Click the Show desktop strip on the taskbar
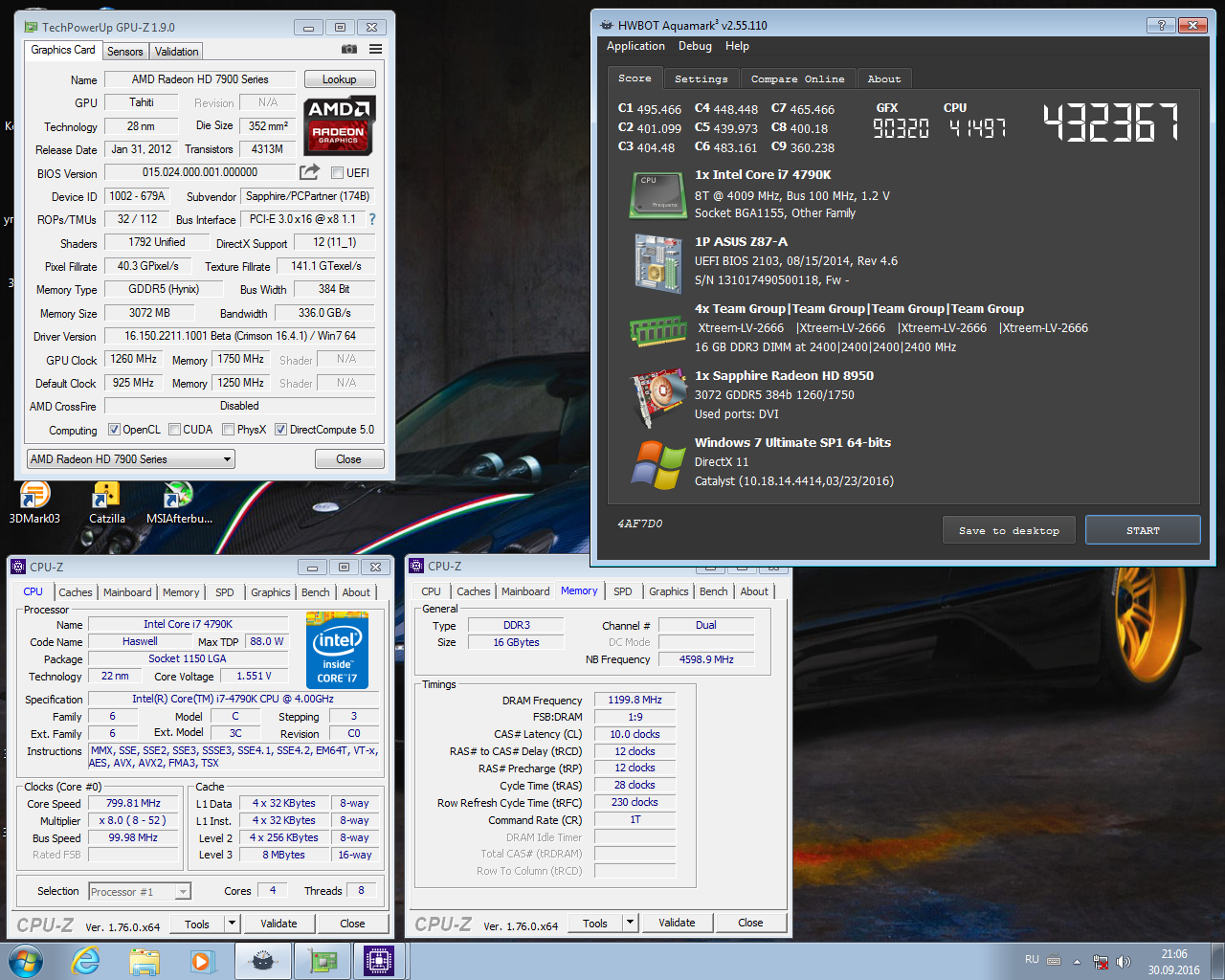 point(1217,961)
